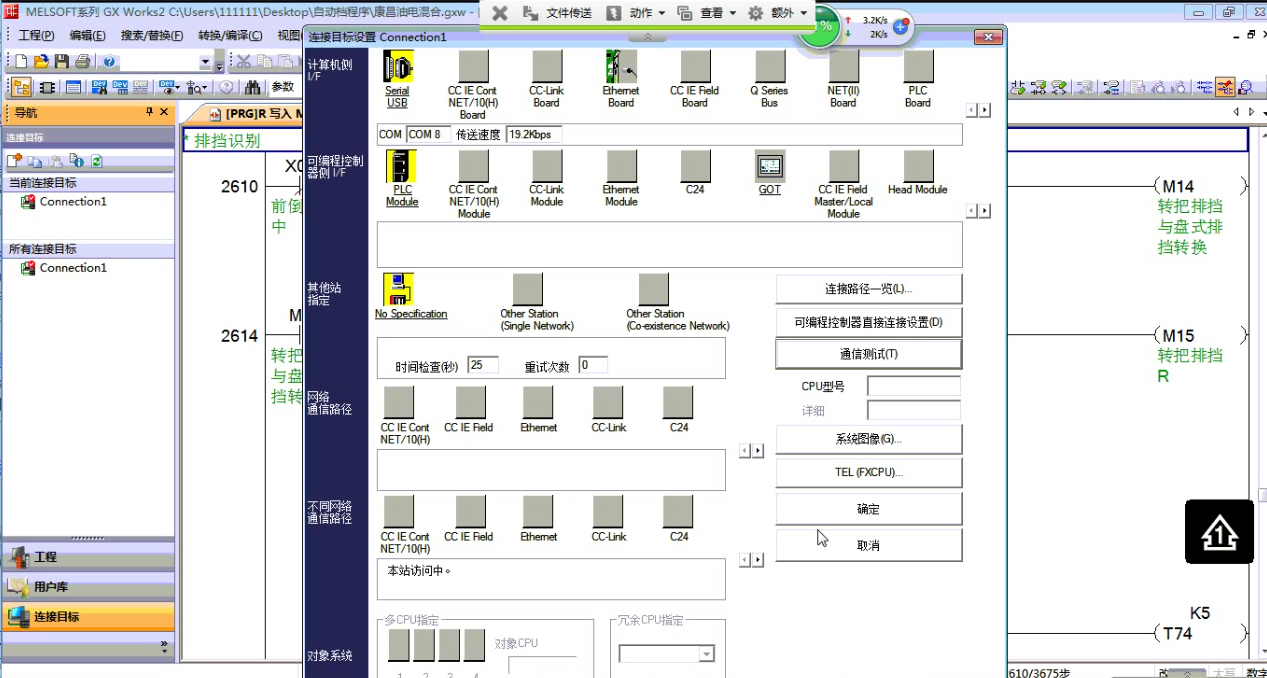The width and height of the screenshot is (1267, 678).
Task: Click the 连接路径一览(L)... button
Action: point(868,289)
